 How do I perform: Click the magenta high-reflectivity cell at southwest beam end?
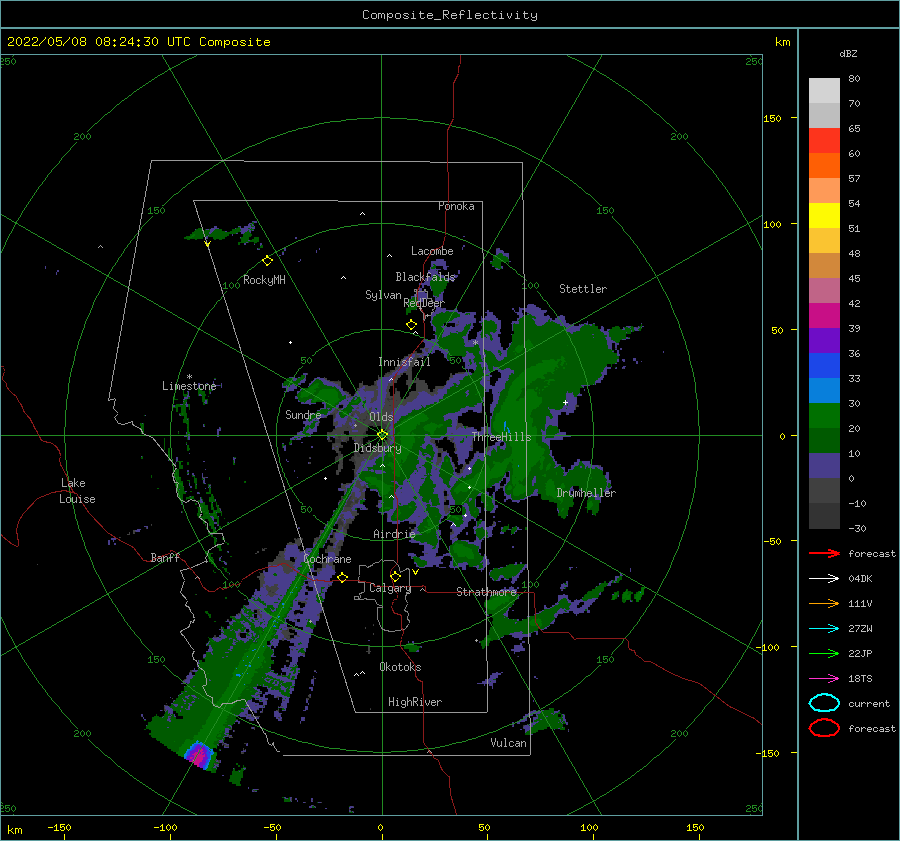pyautogui.click(x=199, y=755)
